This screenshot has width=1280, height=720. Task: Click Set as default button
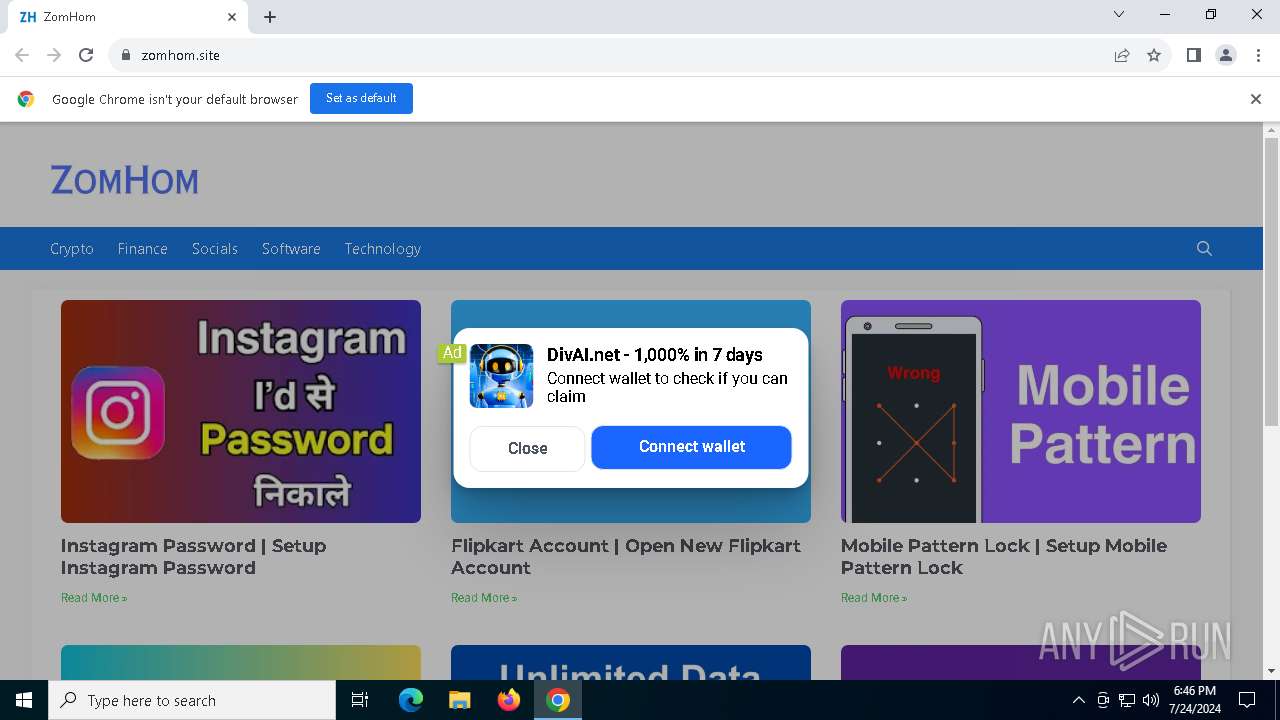(361, 98)
